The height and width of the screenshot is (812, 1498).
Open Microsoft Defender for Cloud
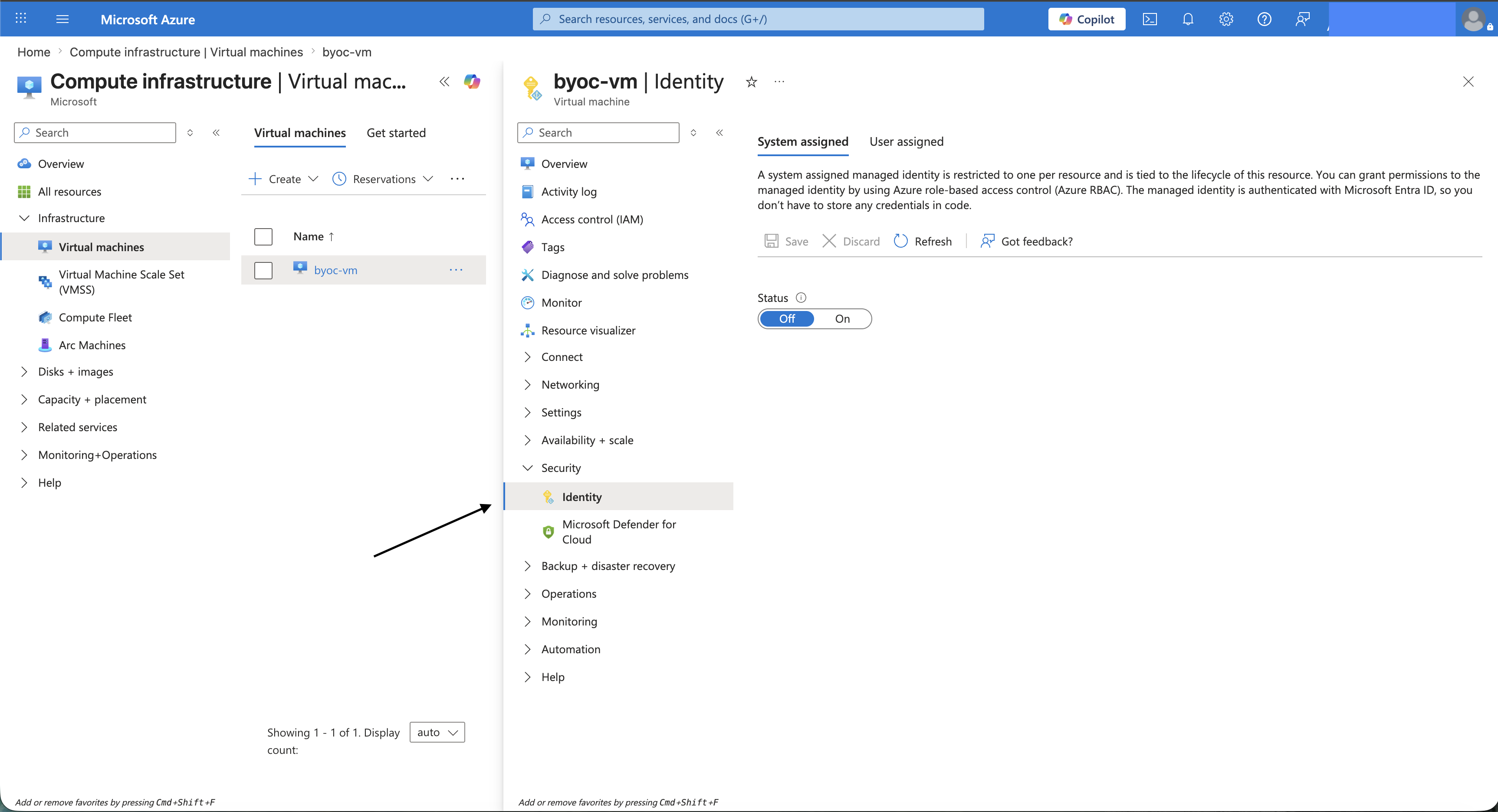[618, 532]
